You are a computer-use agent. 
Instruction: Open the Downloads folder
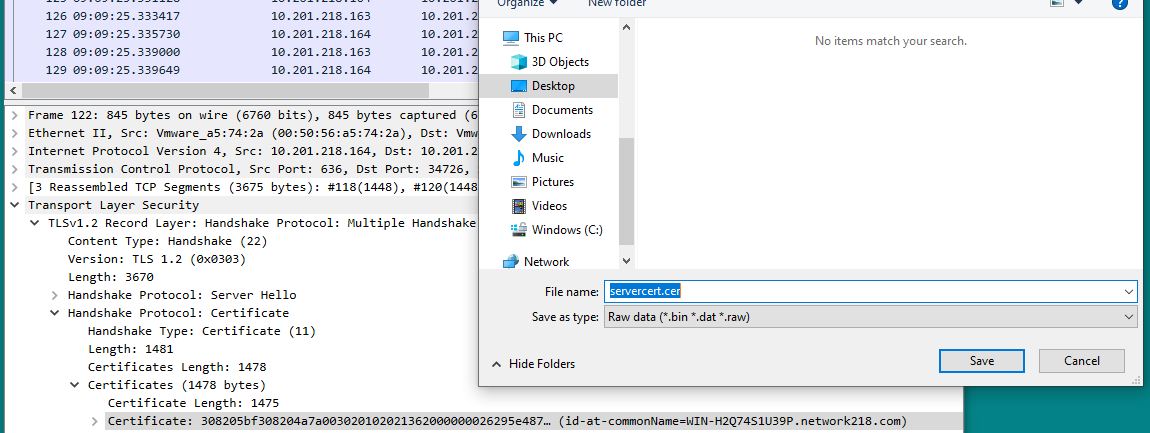coord(561,134)
